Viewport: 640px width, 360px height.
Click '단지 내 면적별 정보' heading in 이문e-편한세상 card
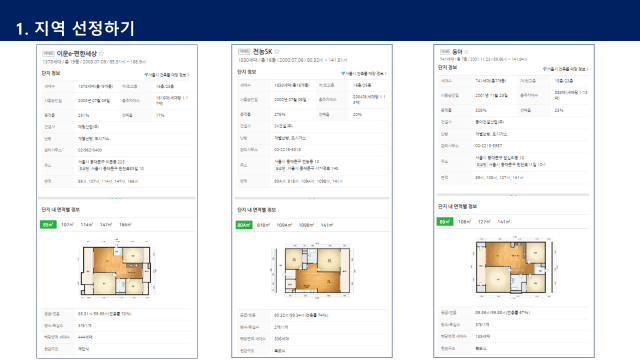pos(60,209)
